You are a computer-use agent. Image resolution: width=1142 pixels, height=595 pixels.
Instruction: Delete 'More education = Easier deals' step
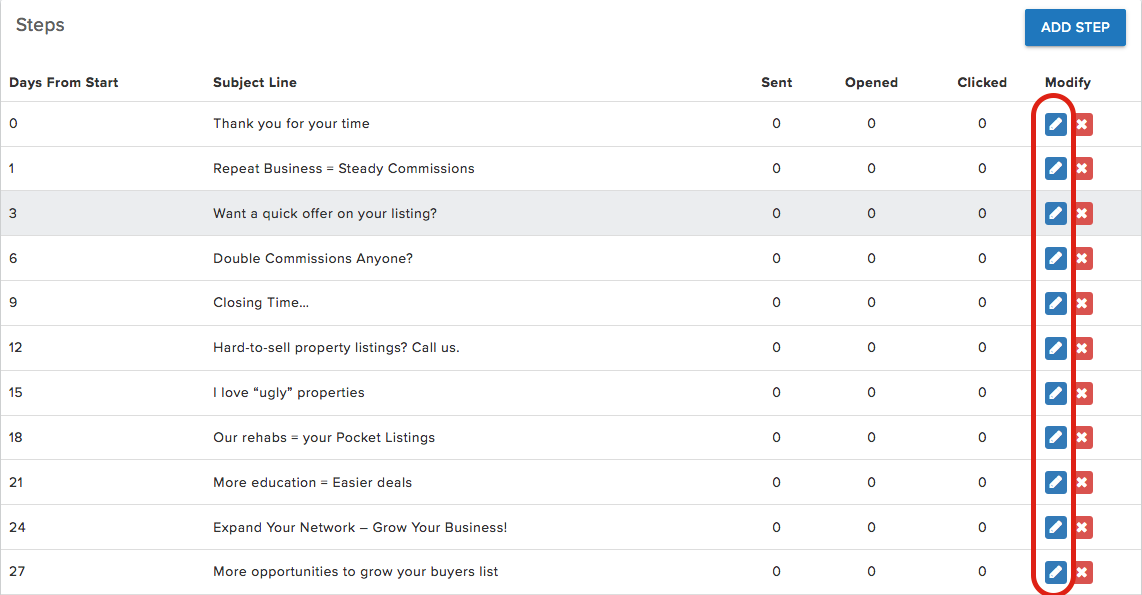[1082, 483]
